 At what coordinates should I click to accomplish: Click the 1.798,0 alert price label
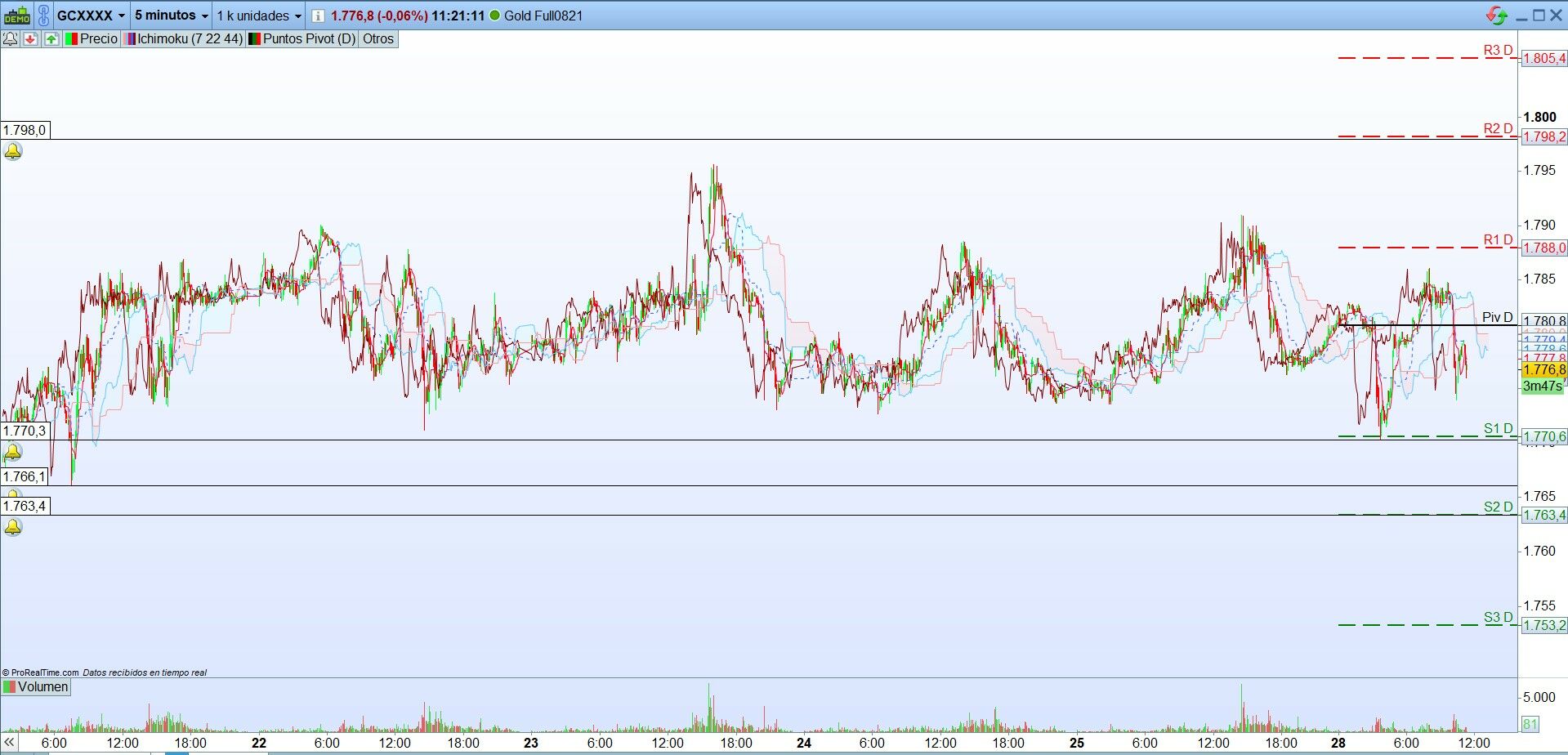25,130
